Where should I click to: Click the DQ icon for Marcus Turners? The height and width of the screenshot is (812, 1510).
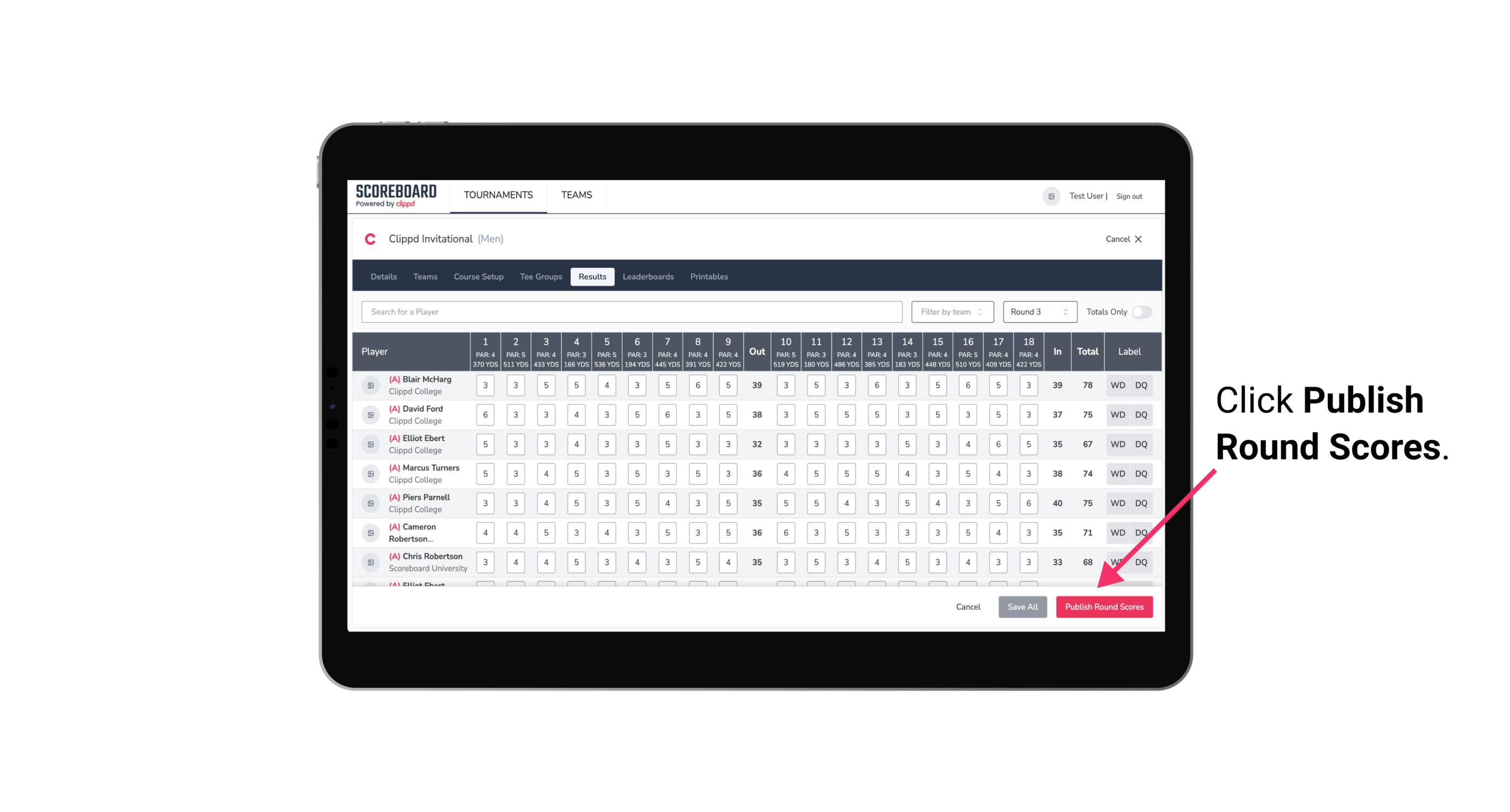click(x=1142, y=473)
